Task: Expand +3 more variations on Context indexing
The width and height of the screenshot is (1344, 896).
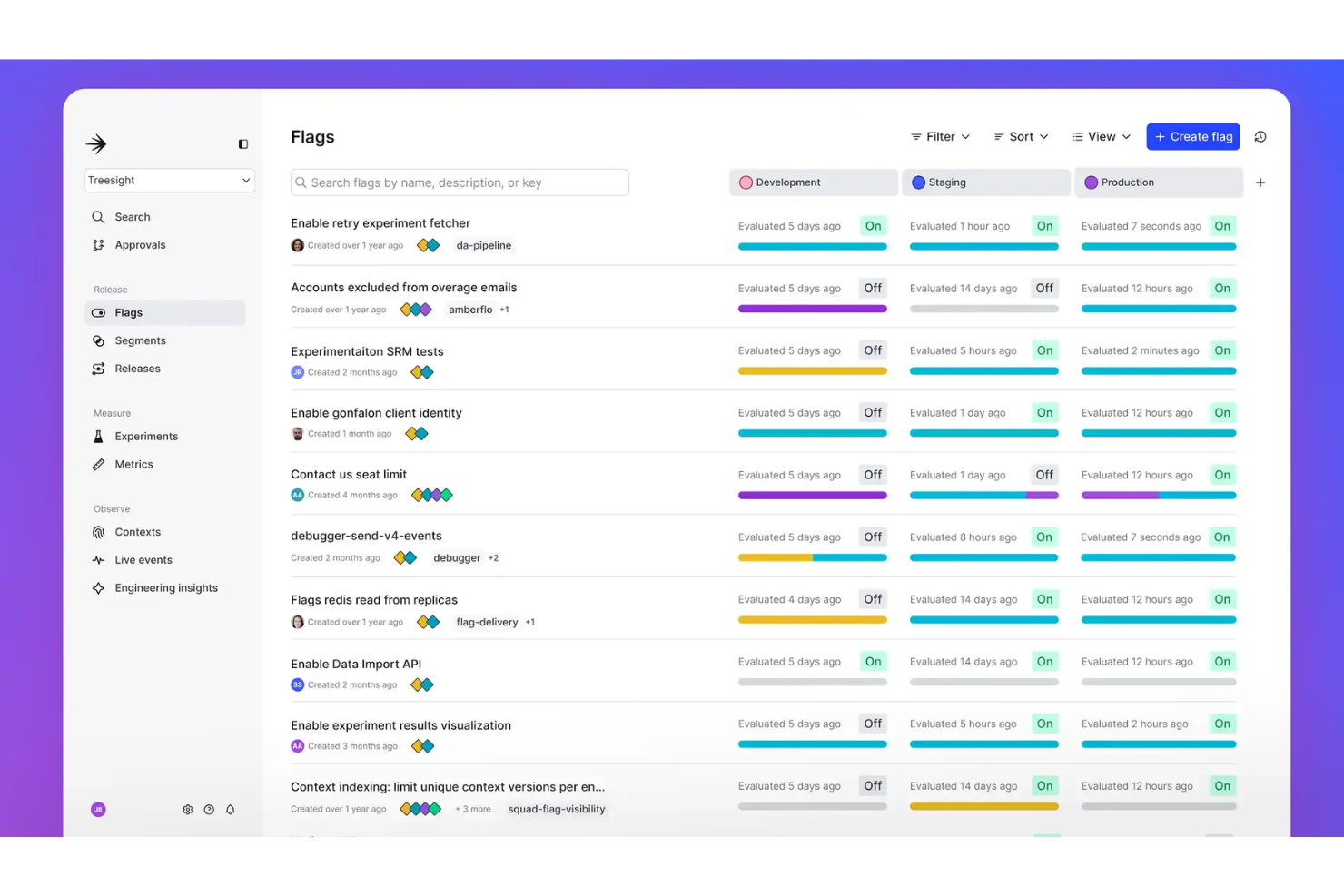Action: tap(473, 809)
